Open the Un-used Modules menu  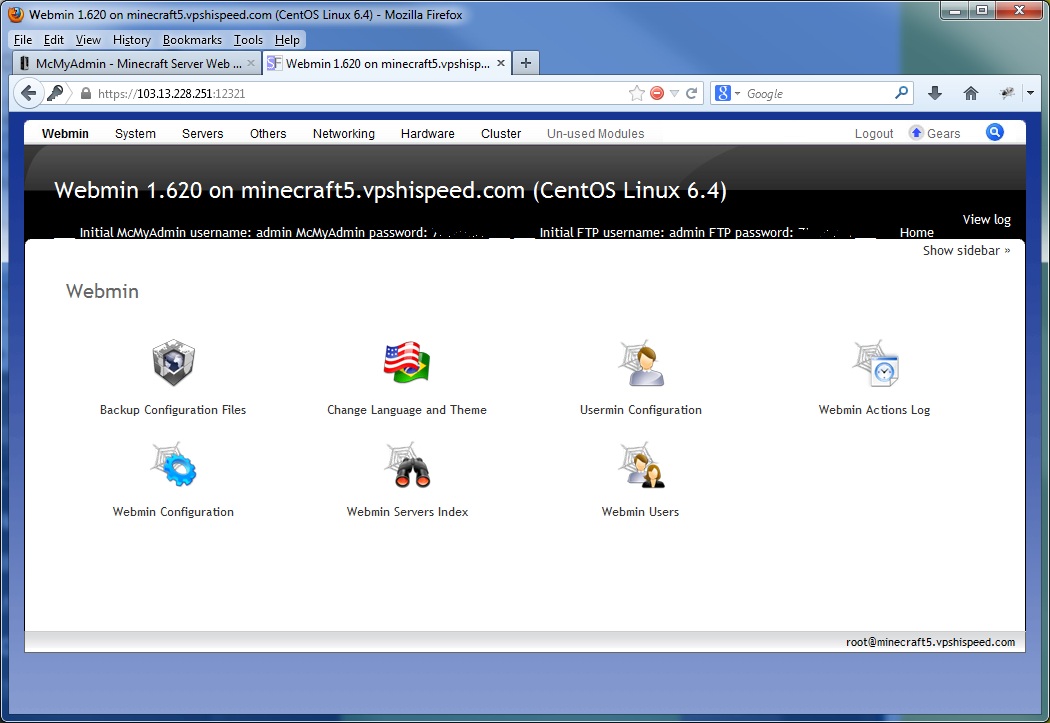click(595, 133)
